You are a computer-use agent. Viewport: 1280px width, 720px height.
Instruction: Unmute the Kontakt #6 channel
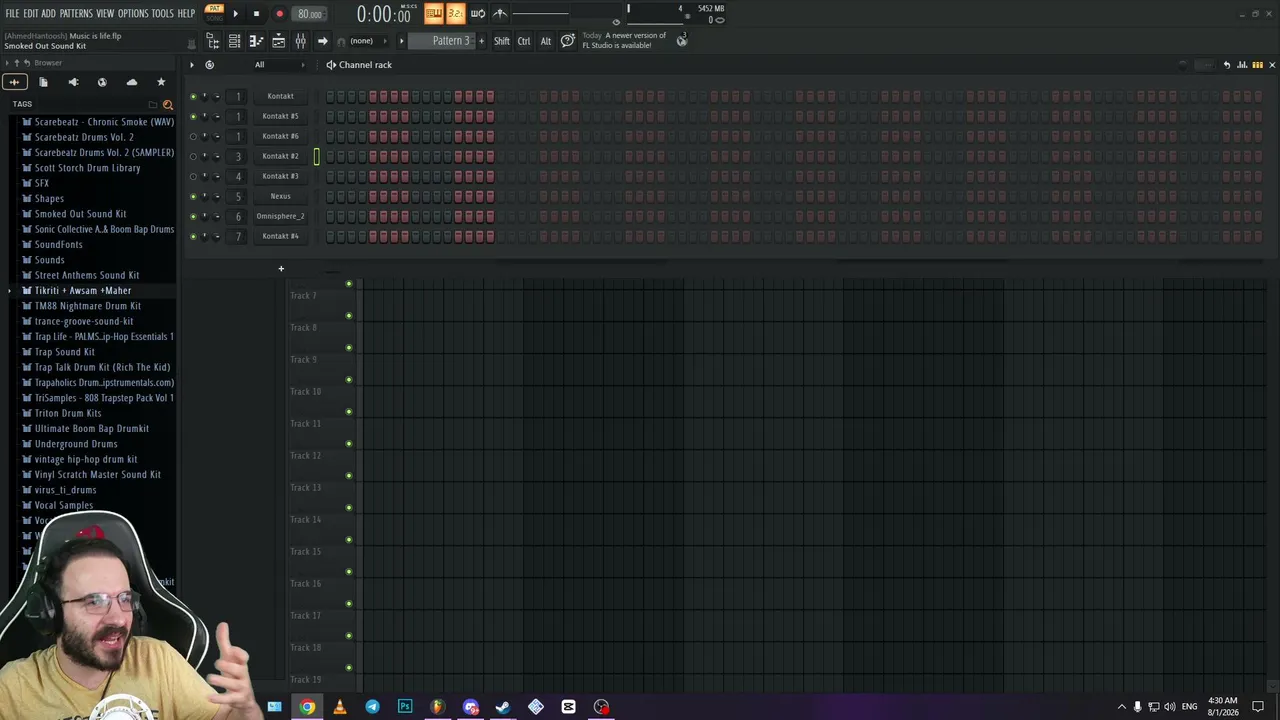tap(193, 136)
